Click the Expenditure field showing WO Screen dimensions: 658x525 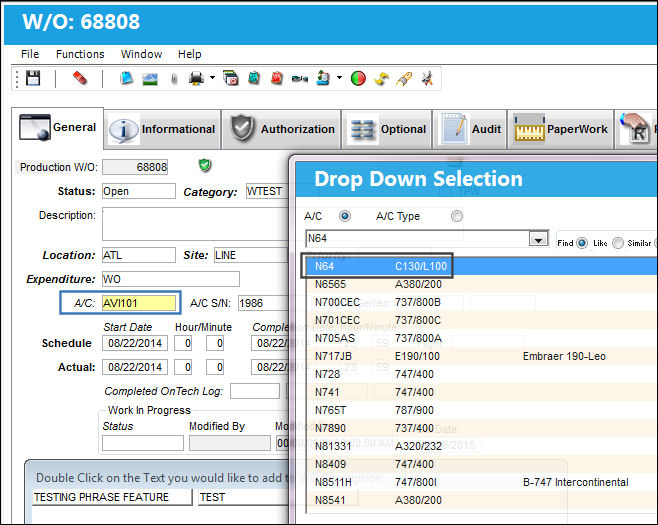coord(171,279)
